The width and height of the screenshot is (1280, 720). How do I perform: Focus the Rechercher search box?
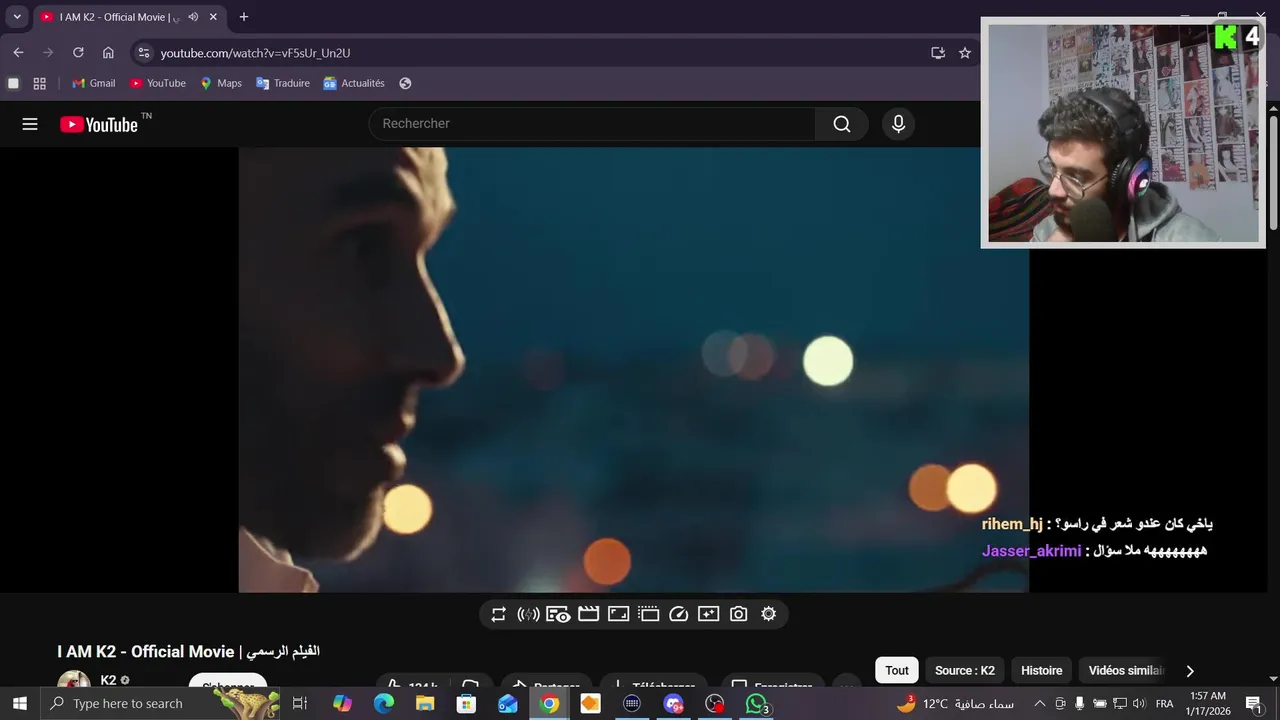(592, 124)
